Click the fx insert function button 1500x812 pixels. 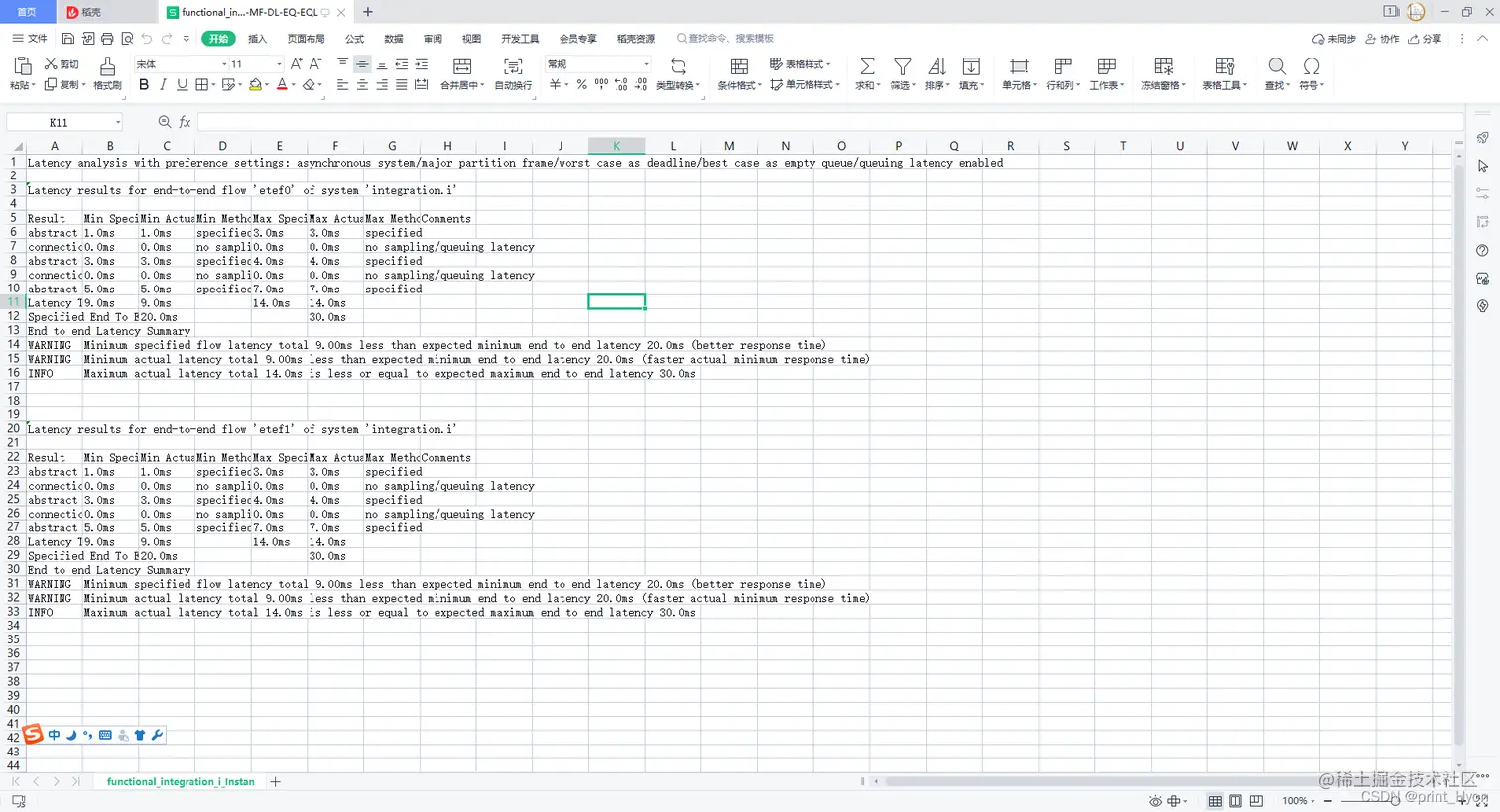(x=185, y=122)
